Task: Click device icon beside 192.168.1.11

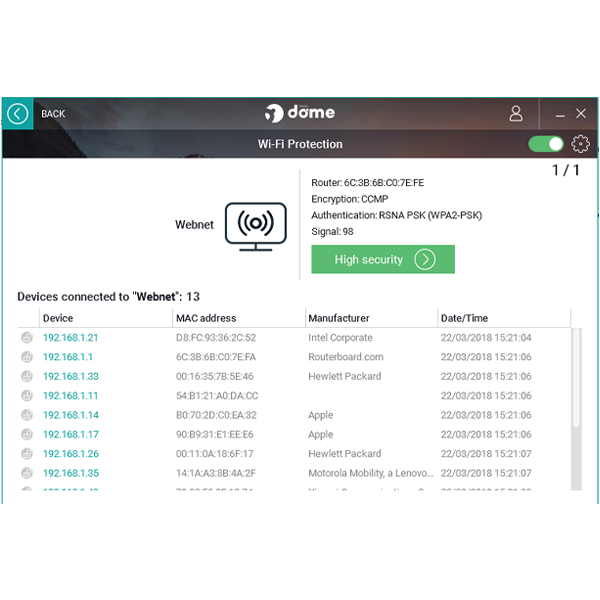Action: pyautogui.click(x=27, y=396)
